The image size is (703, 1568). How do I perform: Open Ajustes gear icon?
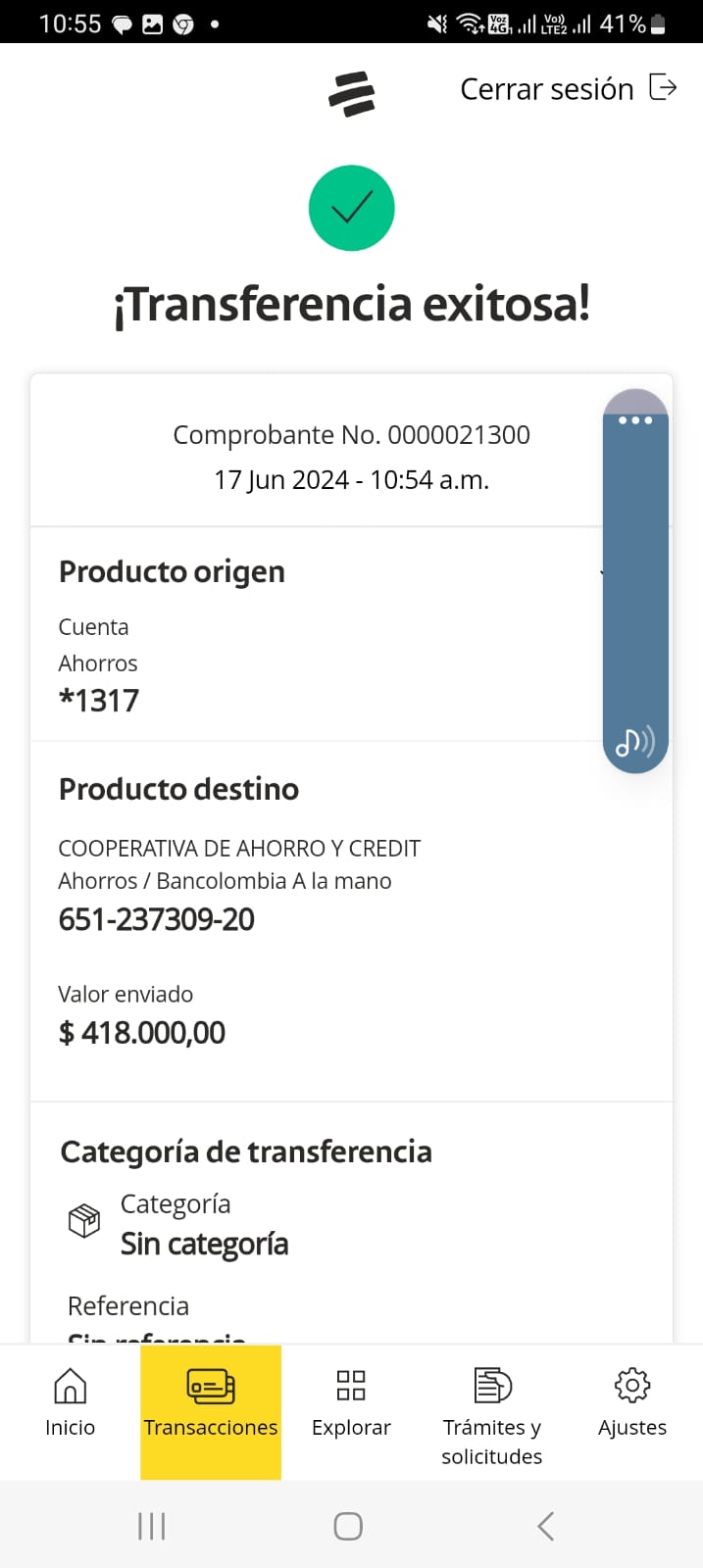(x=632, y=1386)
